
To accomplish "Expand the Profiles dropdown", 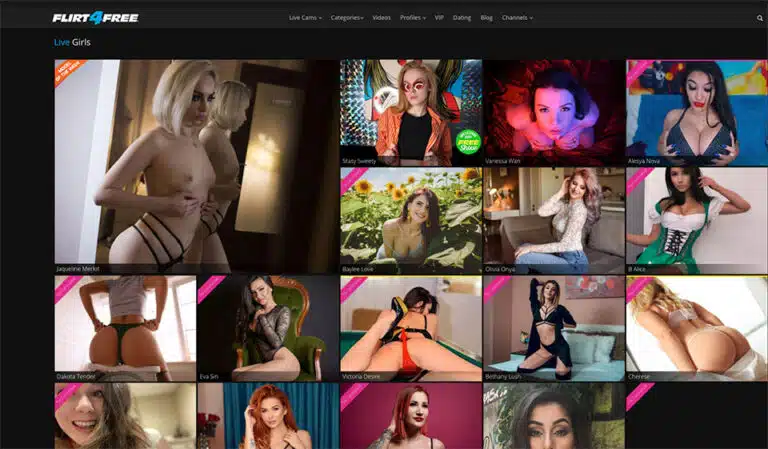I will click(x=412, y=18).
